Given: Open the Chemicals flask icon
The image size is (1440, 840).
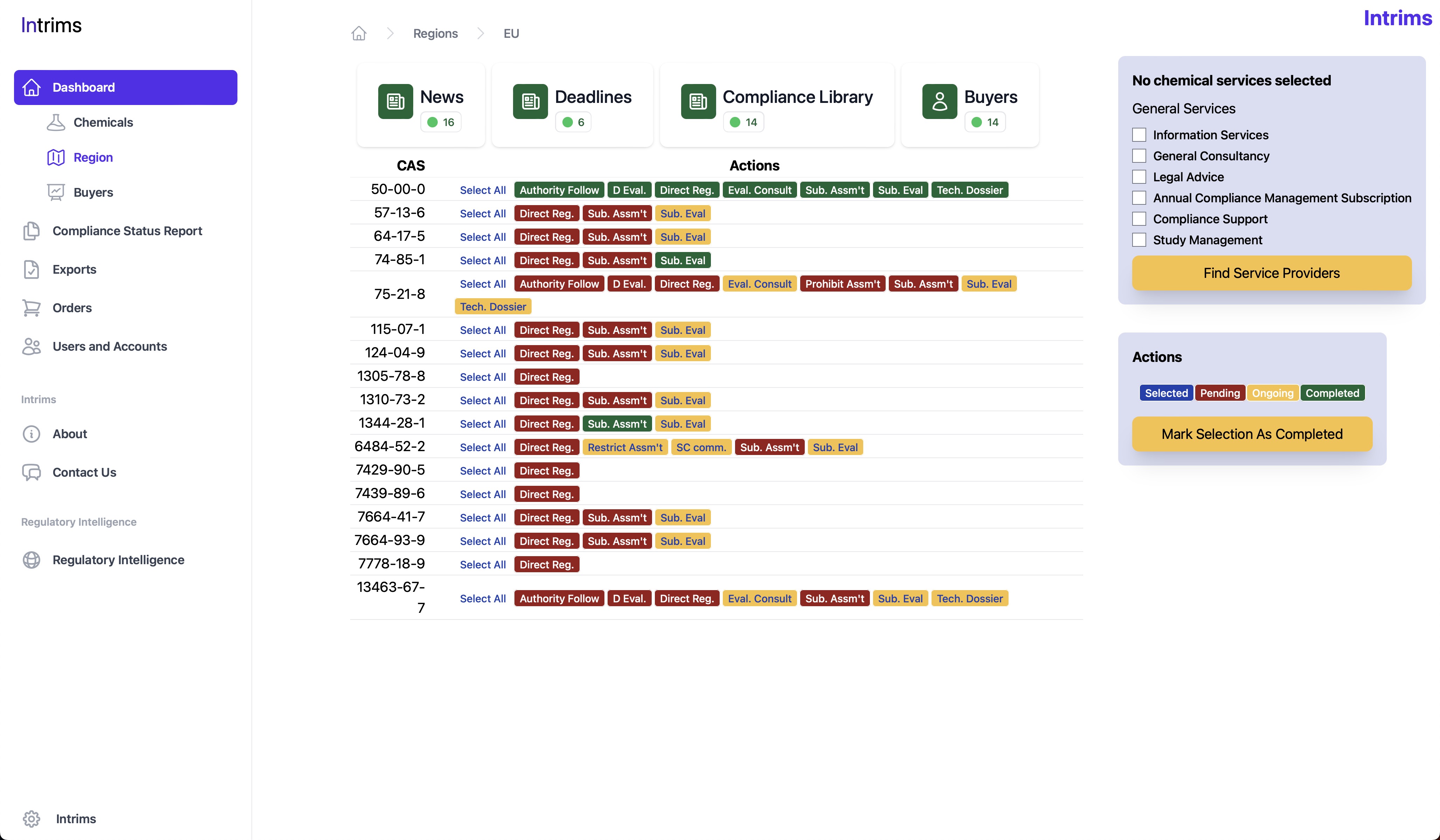Looking at the screenshot, I should pos(55,122).
